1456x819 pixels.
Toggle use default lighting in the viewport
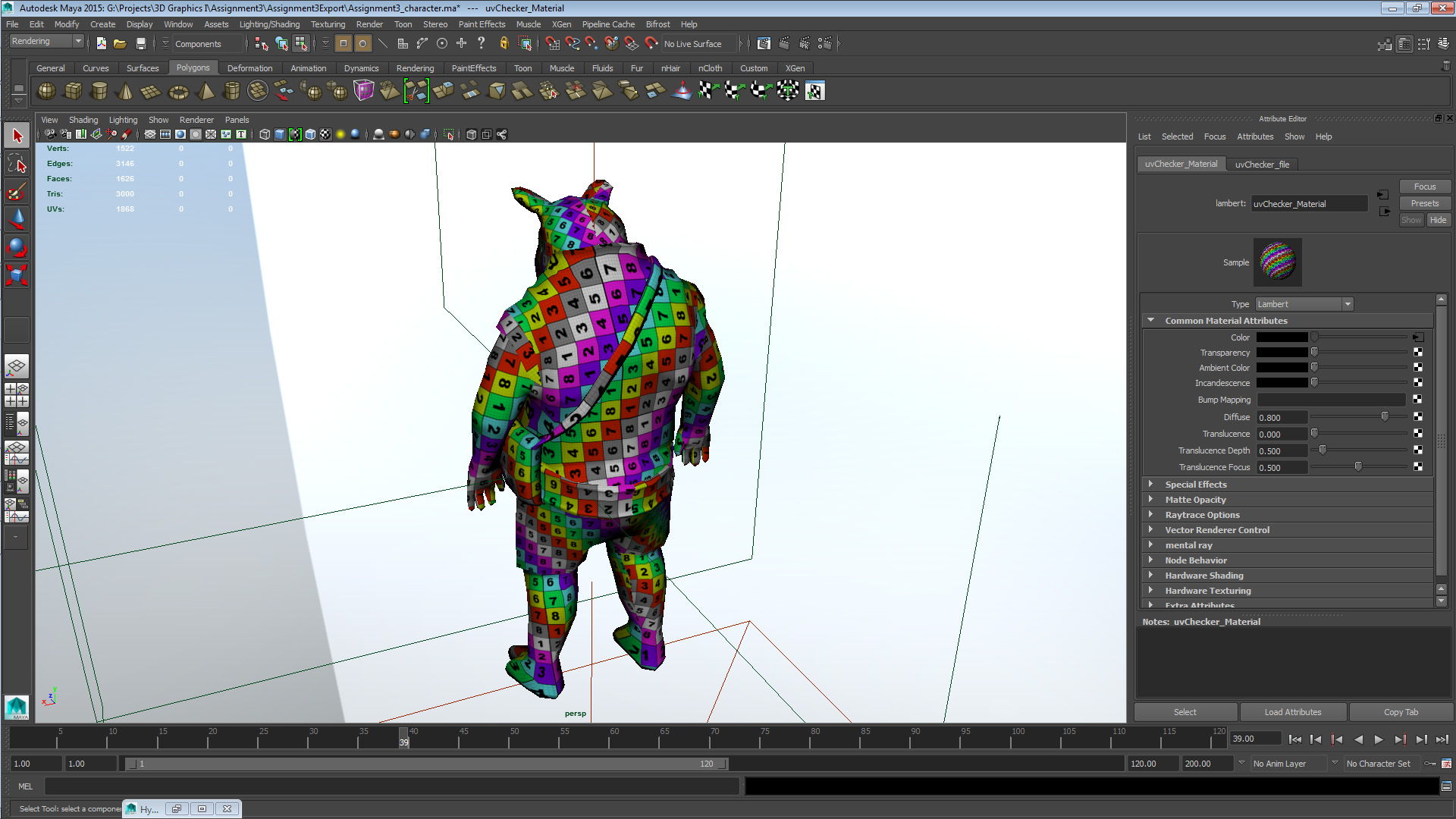click(x=340, y=134)
